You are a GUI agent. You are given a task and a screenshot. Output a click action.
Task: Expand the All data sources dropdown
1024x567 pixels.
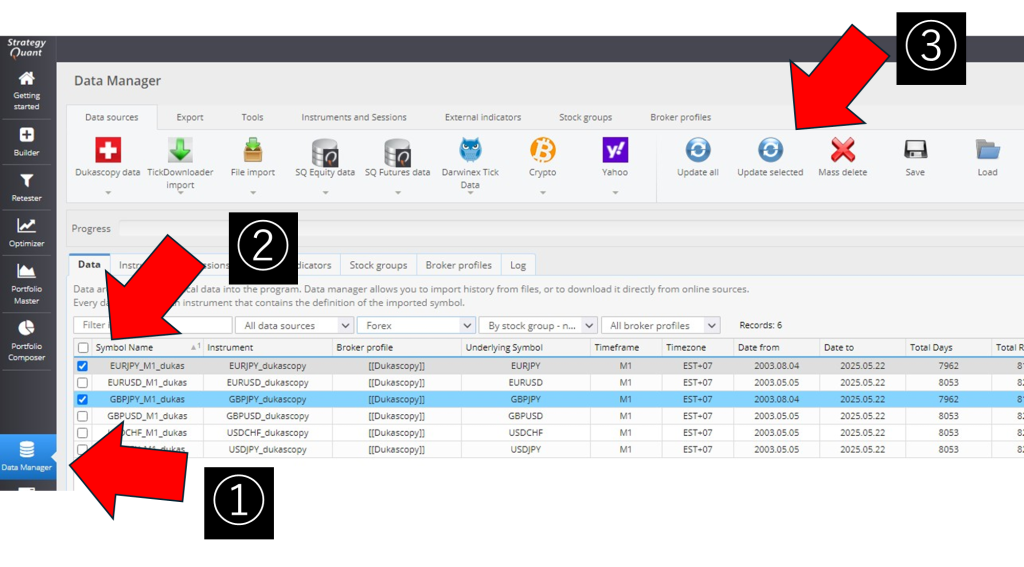point(295,326)
